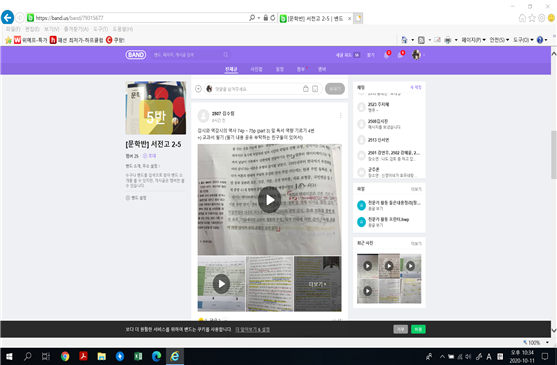
Task: Open the 5반 band cover image
Action: pyautogui.click(x=156, y=108)
